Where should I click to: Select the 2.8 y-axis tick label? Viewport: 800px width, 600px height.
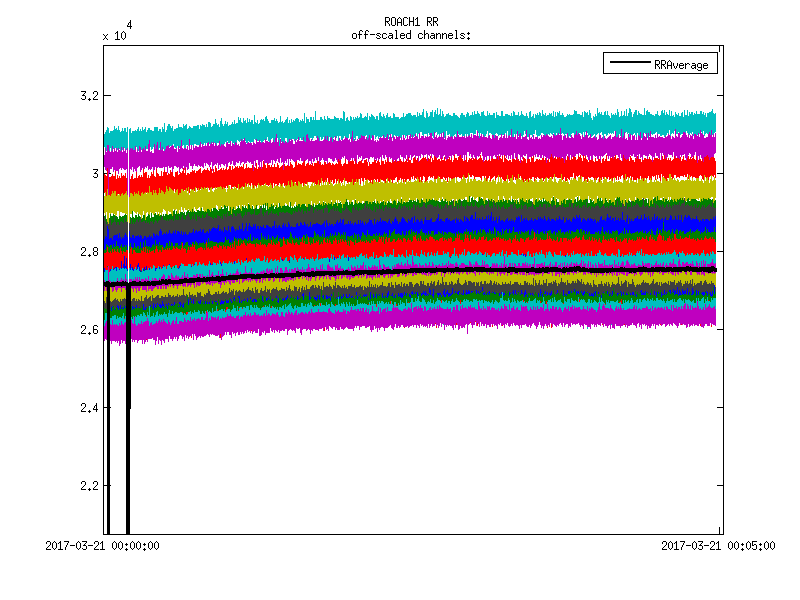[89, 252]
